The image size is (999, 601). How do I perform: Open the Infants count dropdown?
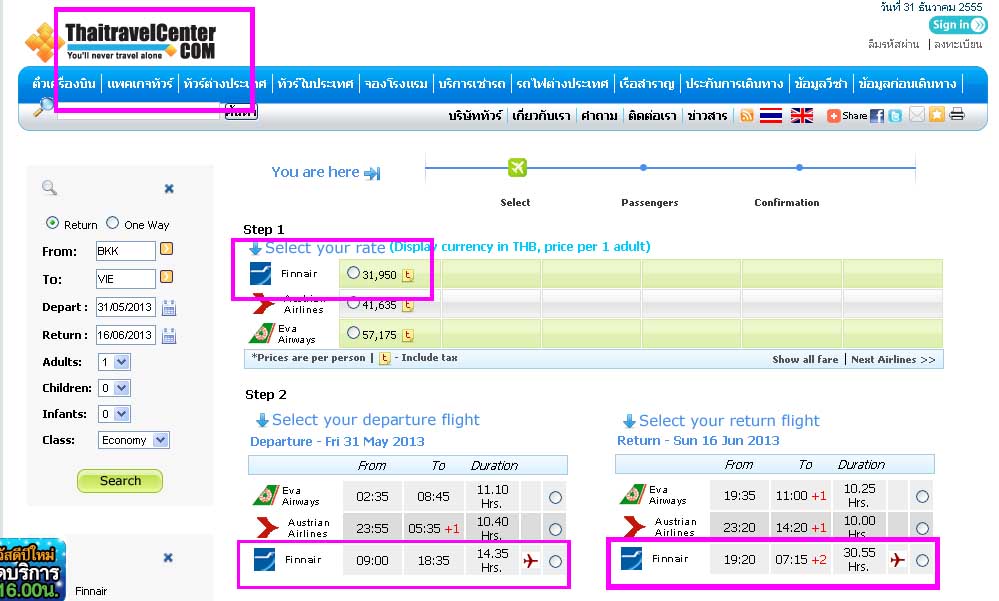pos(115,414)
